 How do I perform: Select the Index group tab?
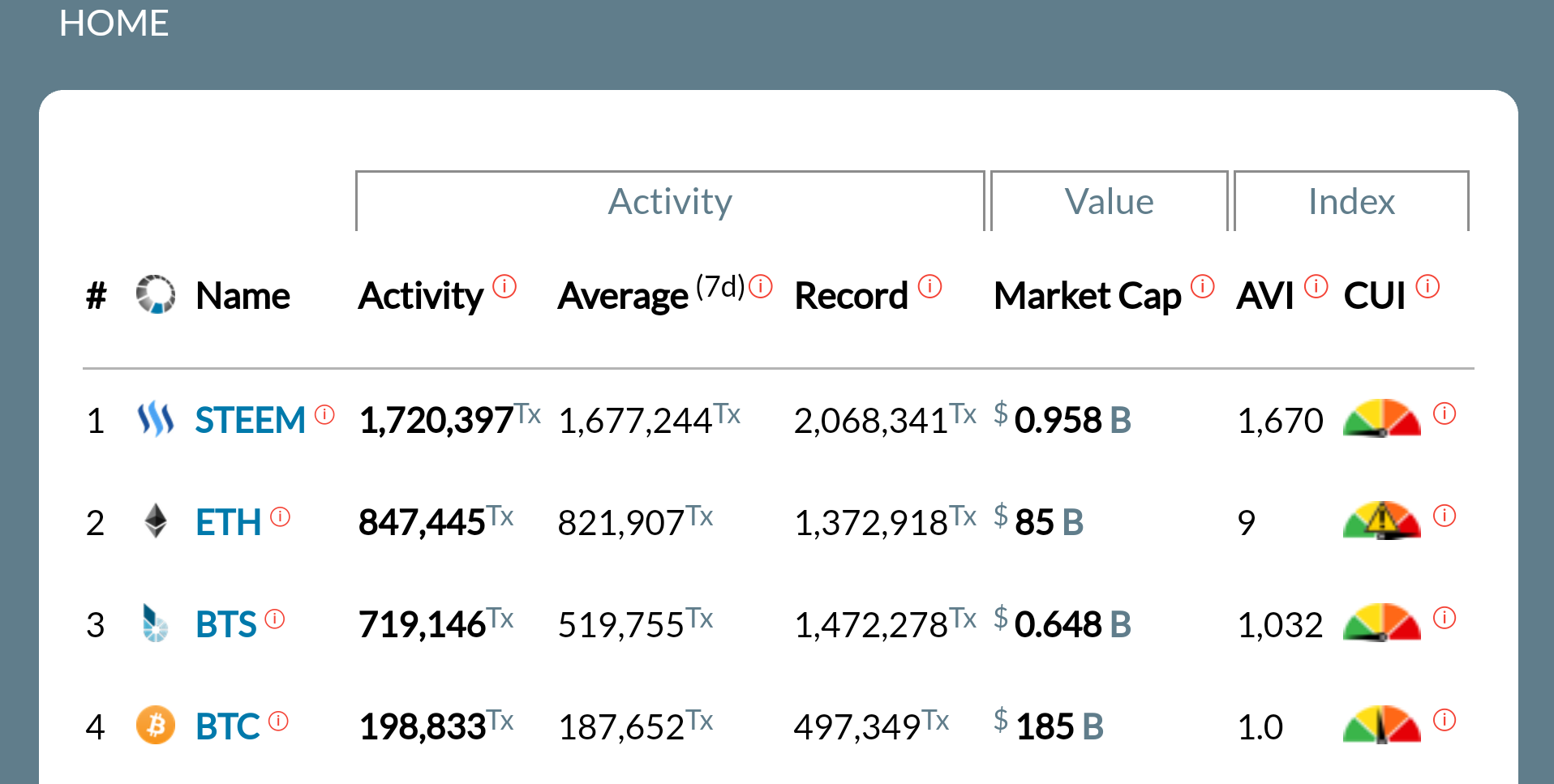tap(1351, 201)
